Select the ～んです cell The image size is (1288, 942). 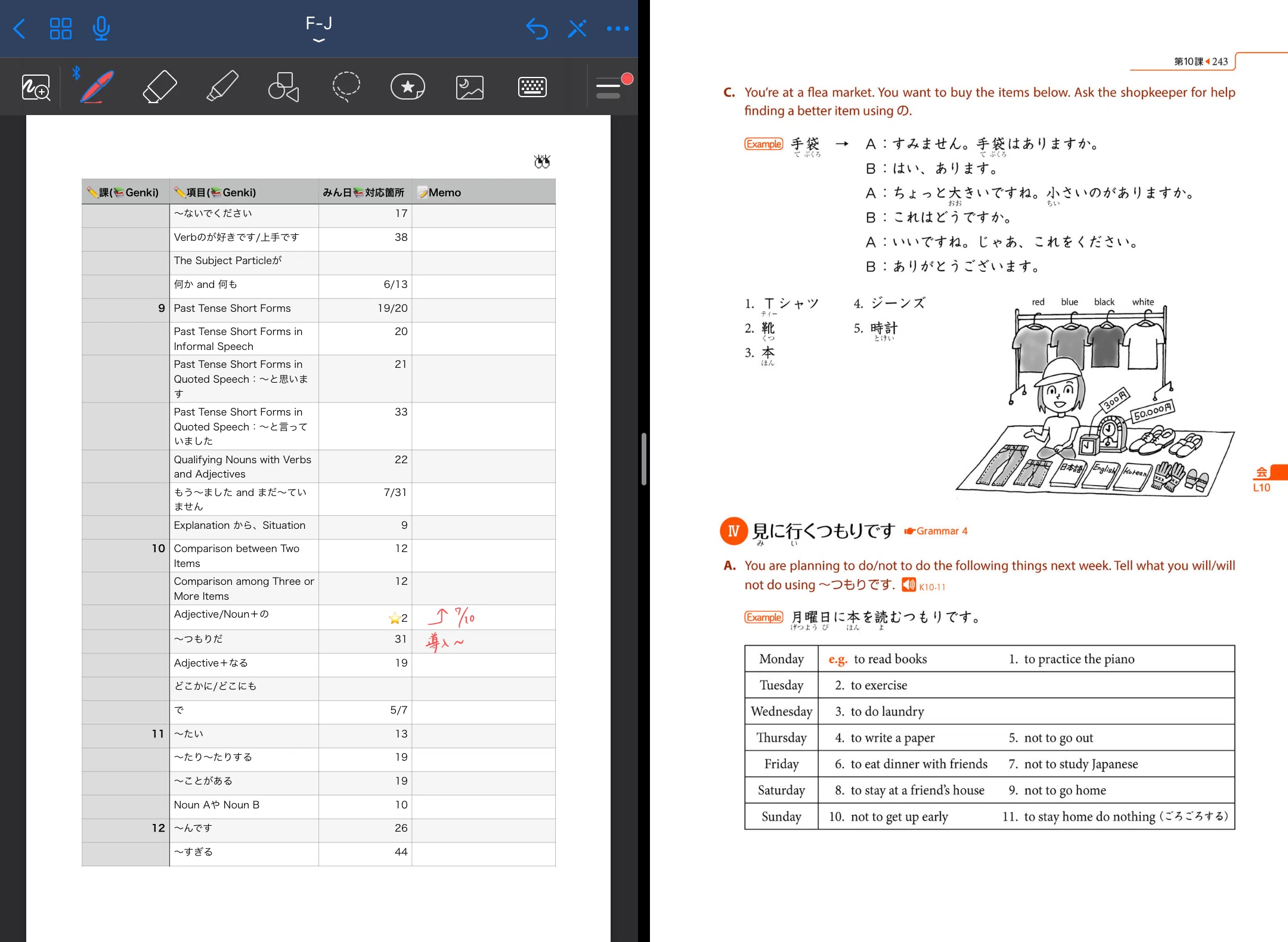(244, 830)
